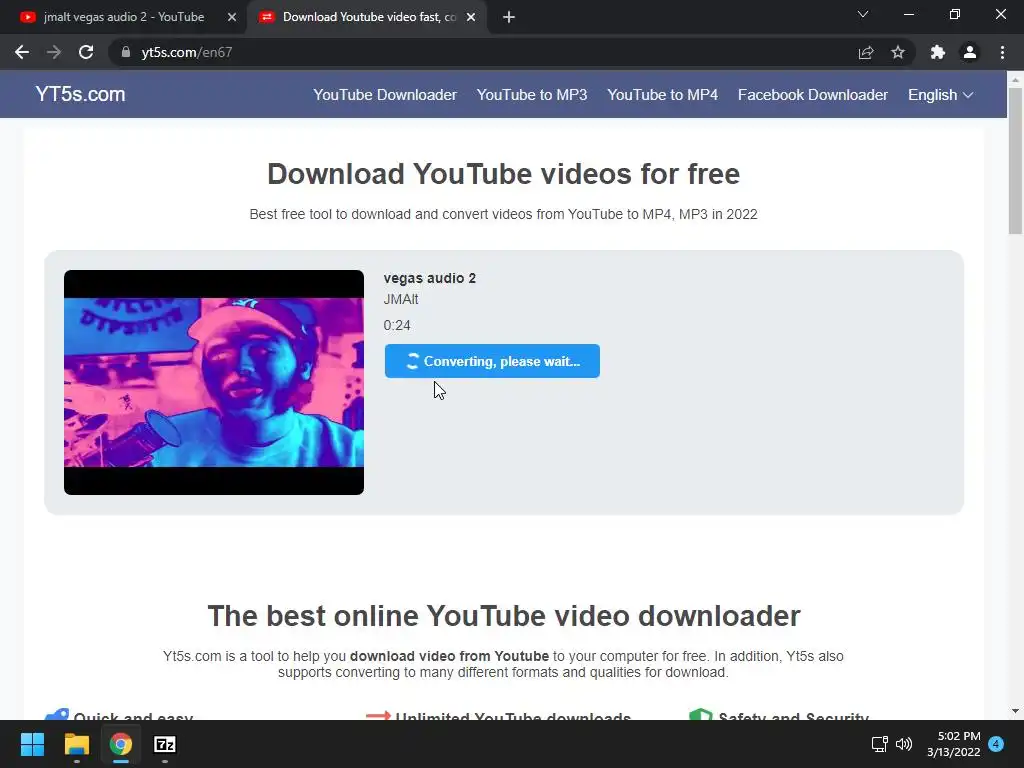The image size is (1024, 768).
Task: Open the YouTube to MP4 nav link
Action: pyautogui.click(x=663, y=95)
